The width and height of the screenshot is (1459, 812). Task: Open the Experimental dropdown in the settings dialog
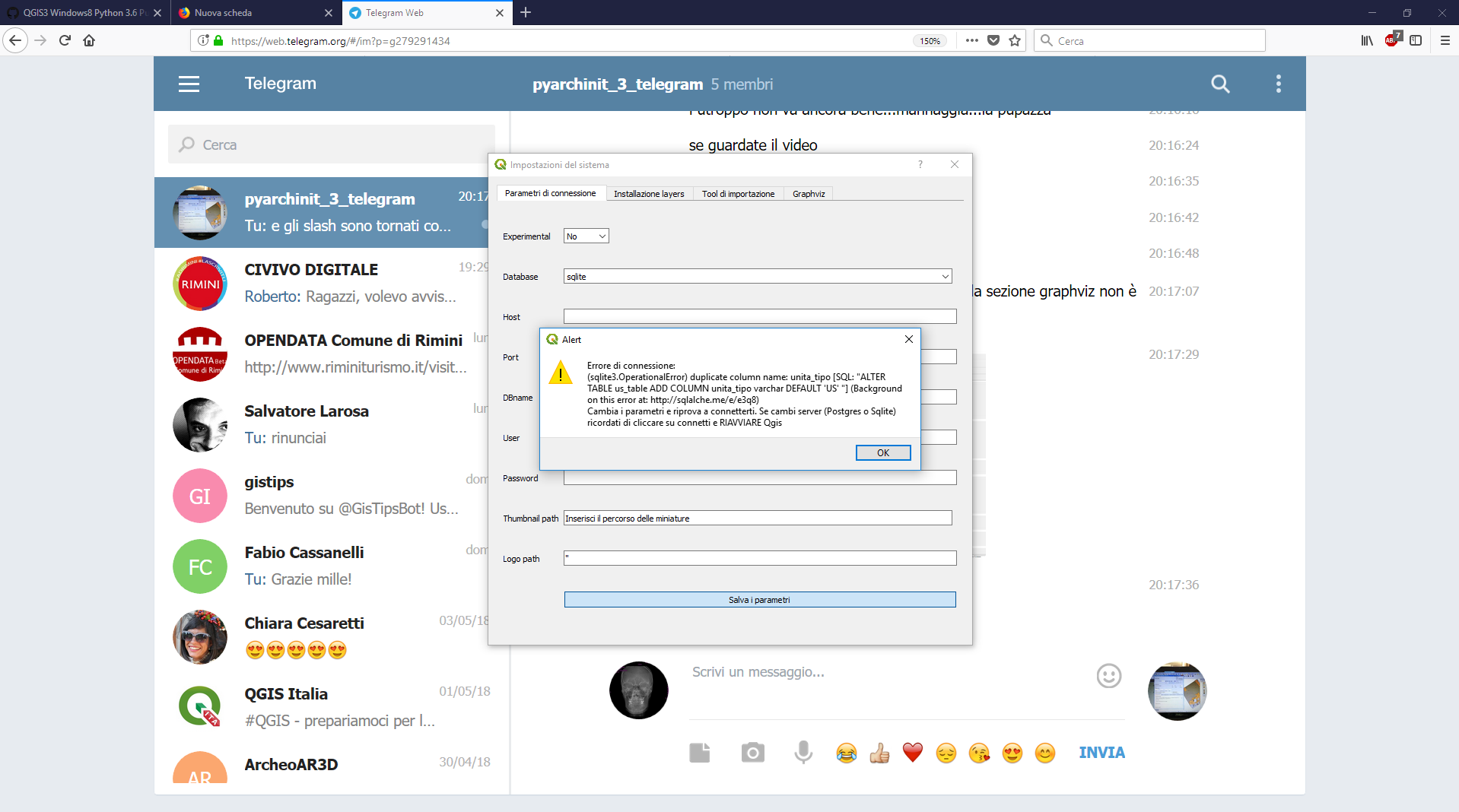(x=585, y=236)
